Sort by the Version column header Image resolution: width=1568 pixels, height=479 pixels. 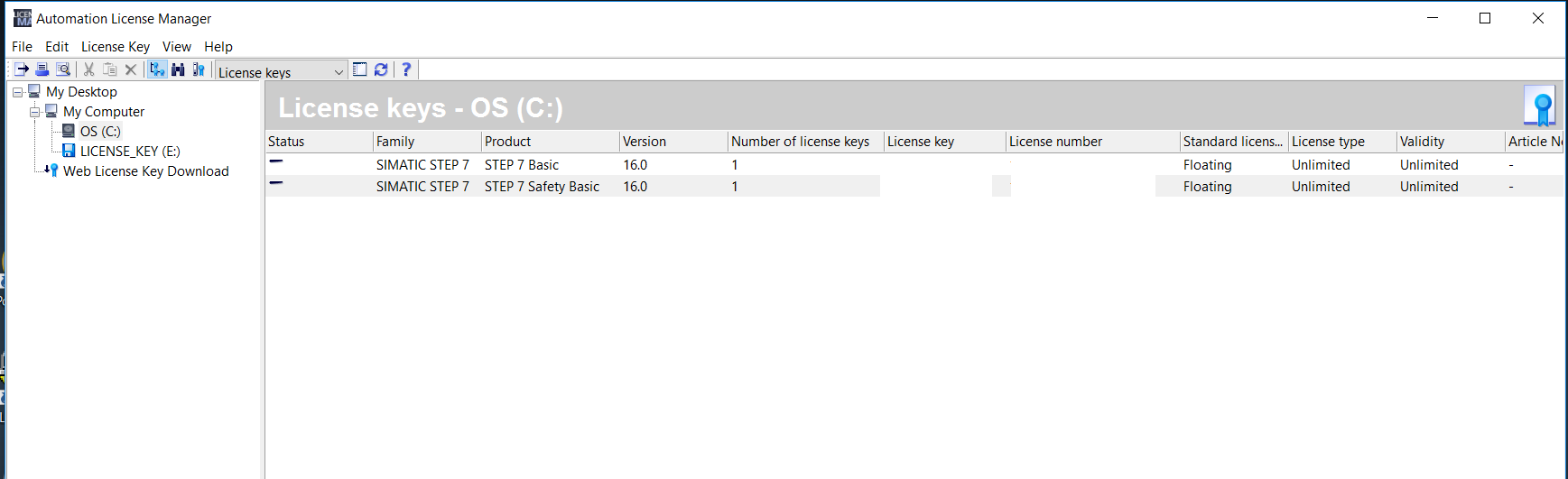673,141
